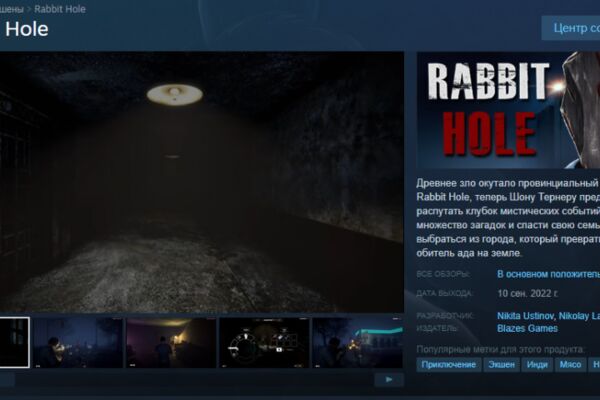Click the ДАТА ВЫХОДА label
The width and height of the screenshot is (600, 400).
point(445,294)
